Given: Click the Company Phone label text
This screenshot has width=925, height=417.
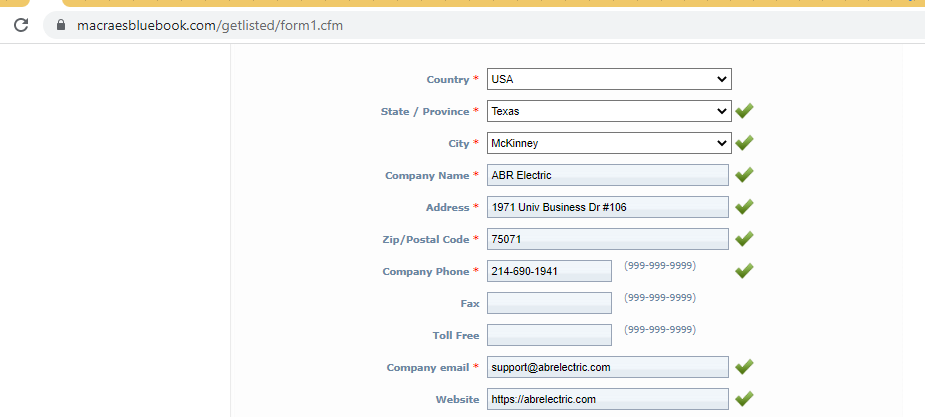Looking at the screenshot, I should (426, 271).
